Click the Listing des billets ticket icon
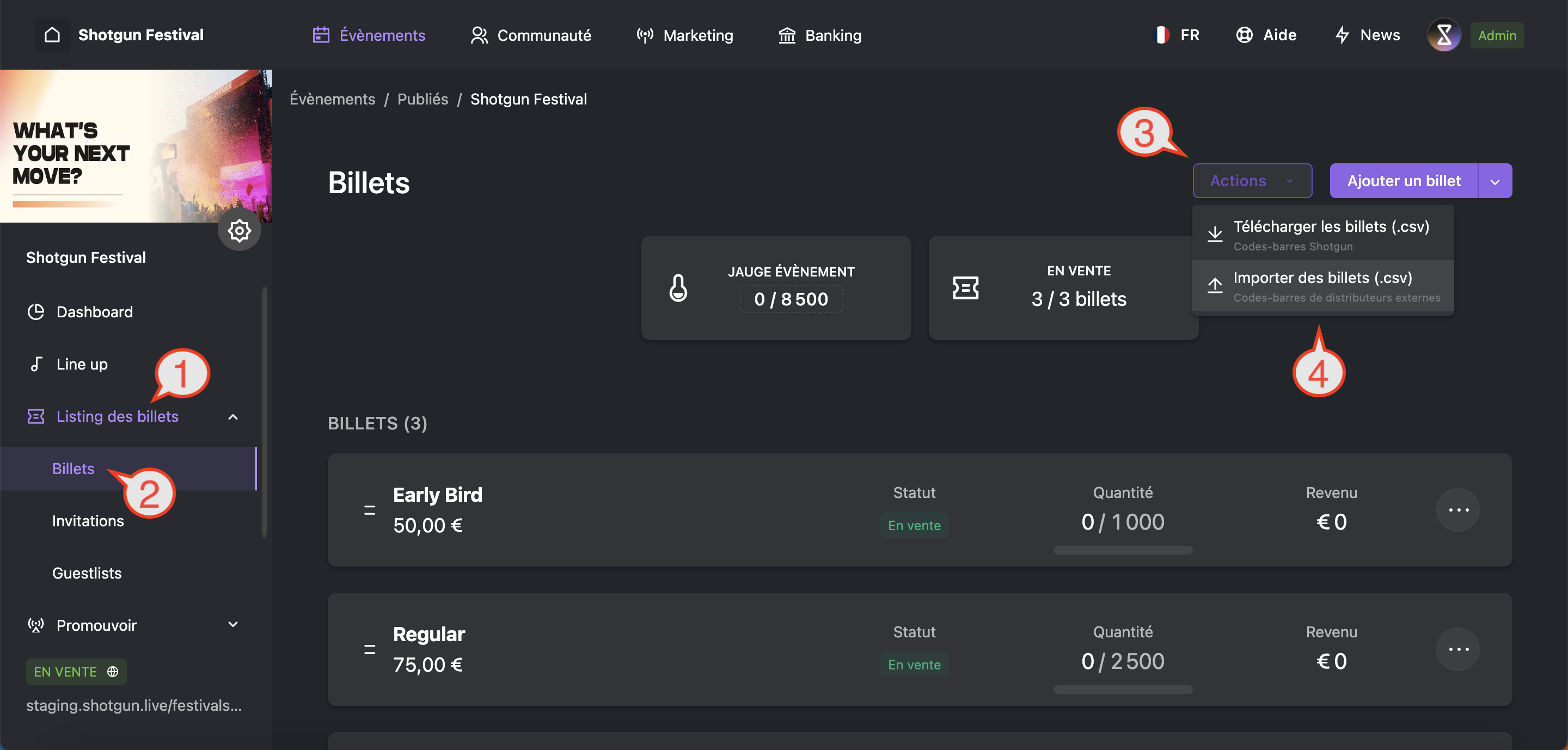The width and height of the screenshot is (1568, 750). click(36, 416)
